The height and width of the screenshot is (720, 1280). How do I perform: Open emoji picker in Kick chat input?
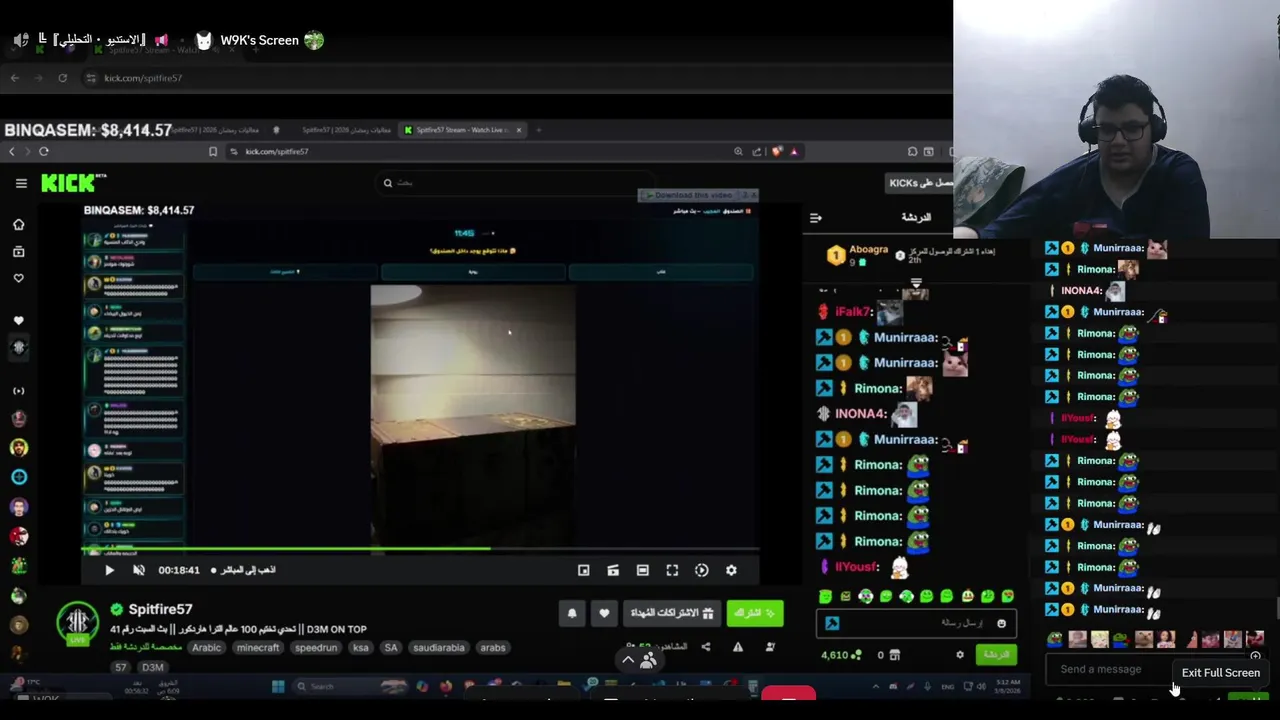[x=1001, y=623]
